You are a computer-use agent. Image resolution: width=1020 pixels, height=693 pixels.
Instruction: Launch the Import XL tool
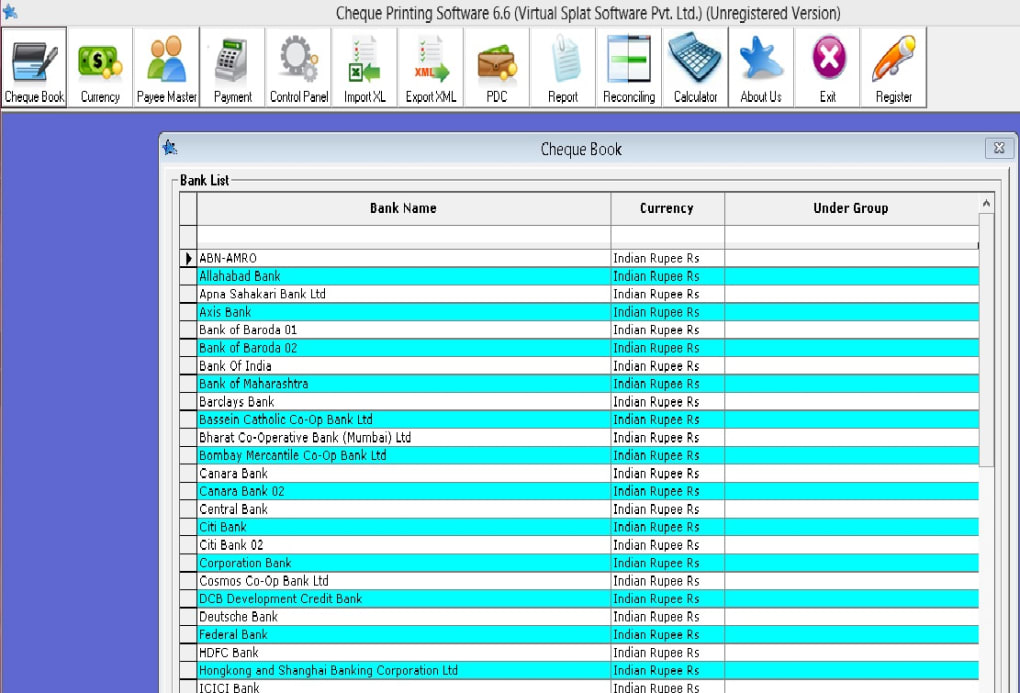tap(363, 66)
